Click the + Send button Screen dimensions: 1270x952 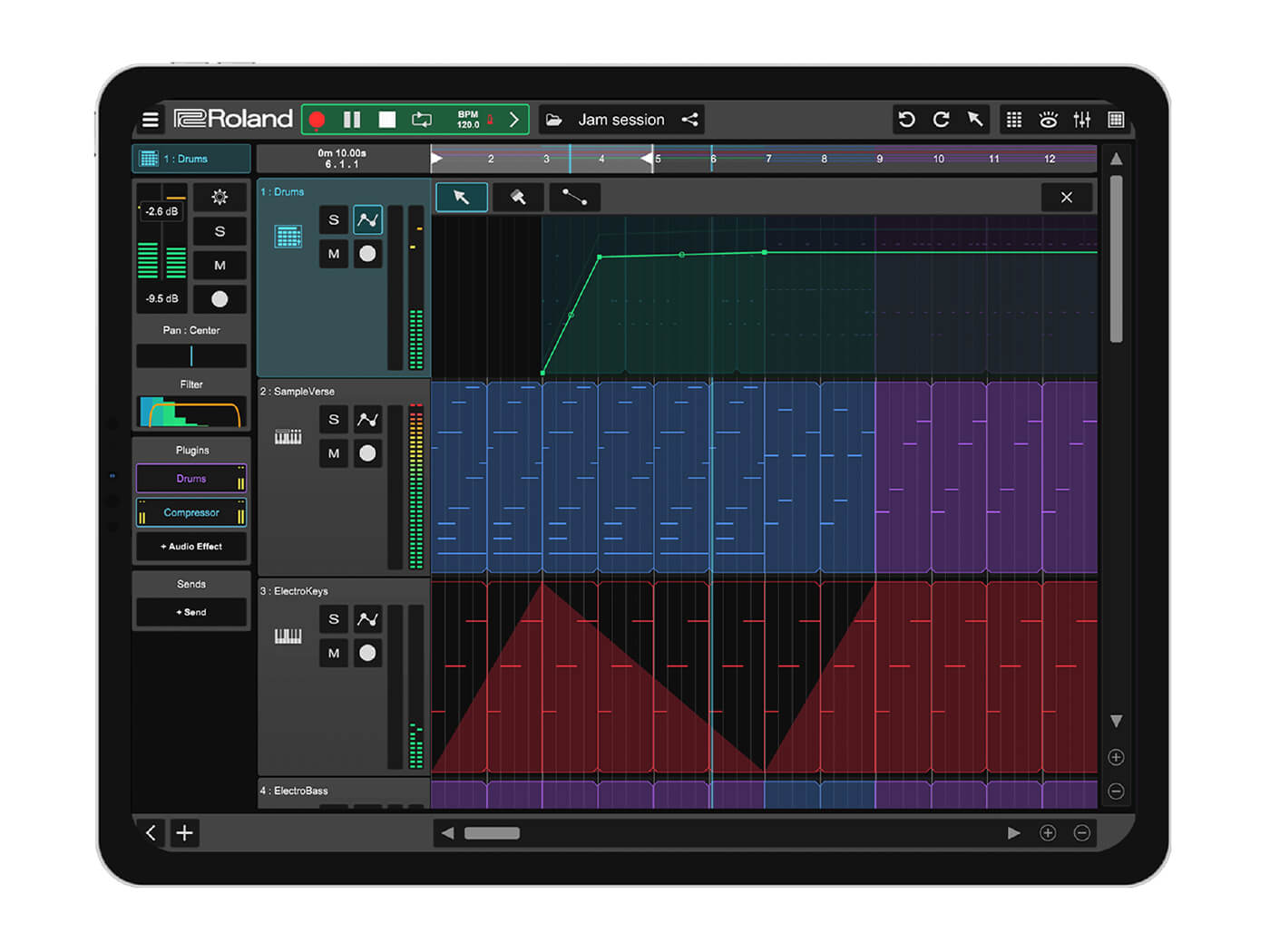[191, 613]
